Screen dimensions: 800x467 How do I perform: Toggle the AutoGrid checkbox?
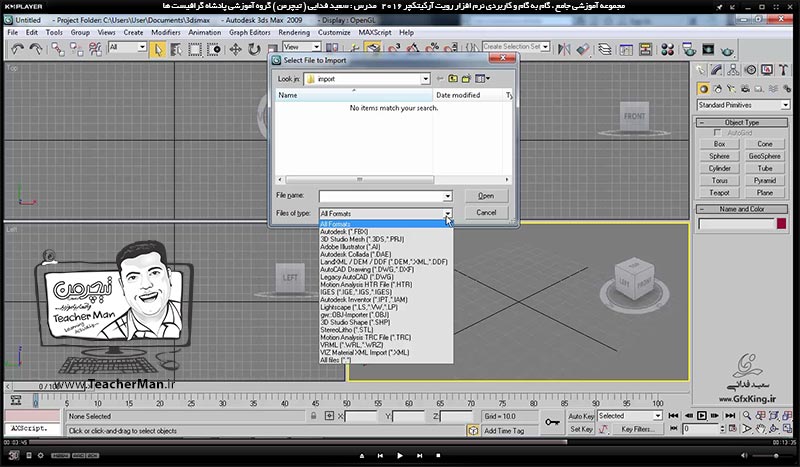pyautogui.click(x=717, y=133)
